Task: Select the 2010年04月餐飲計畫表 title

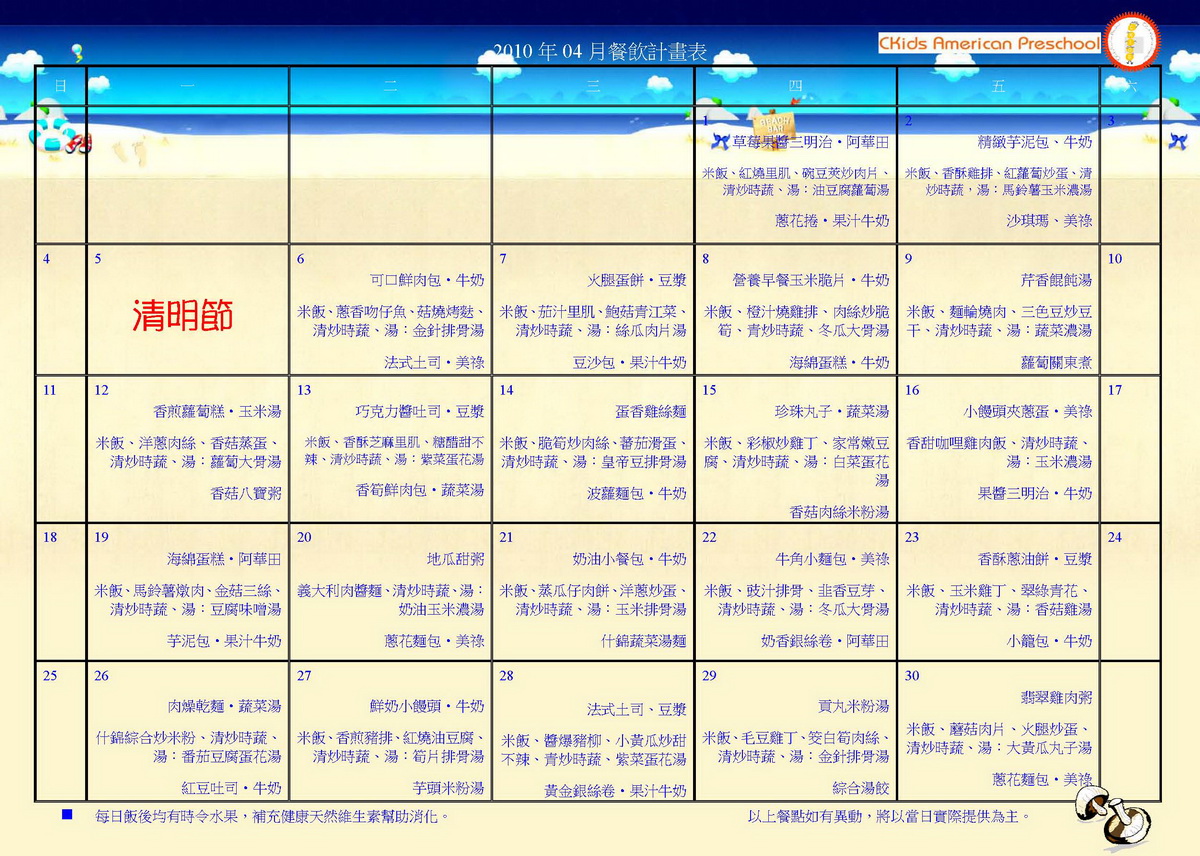Action: coord(599,52)
